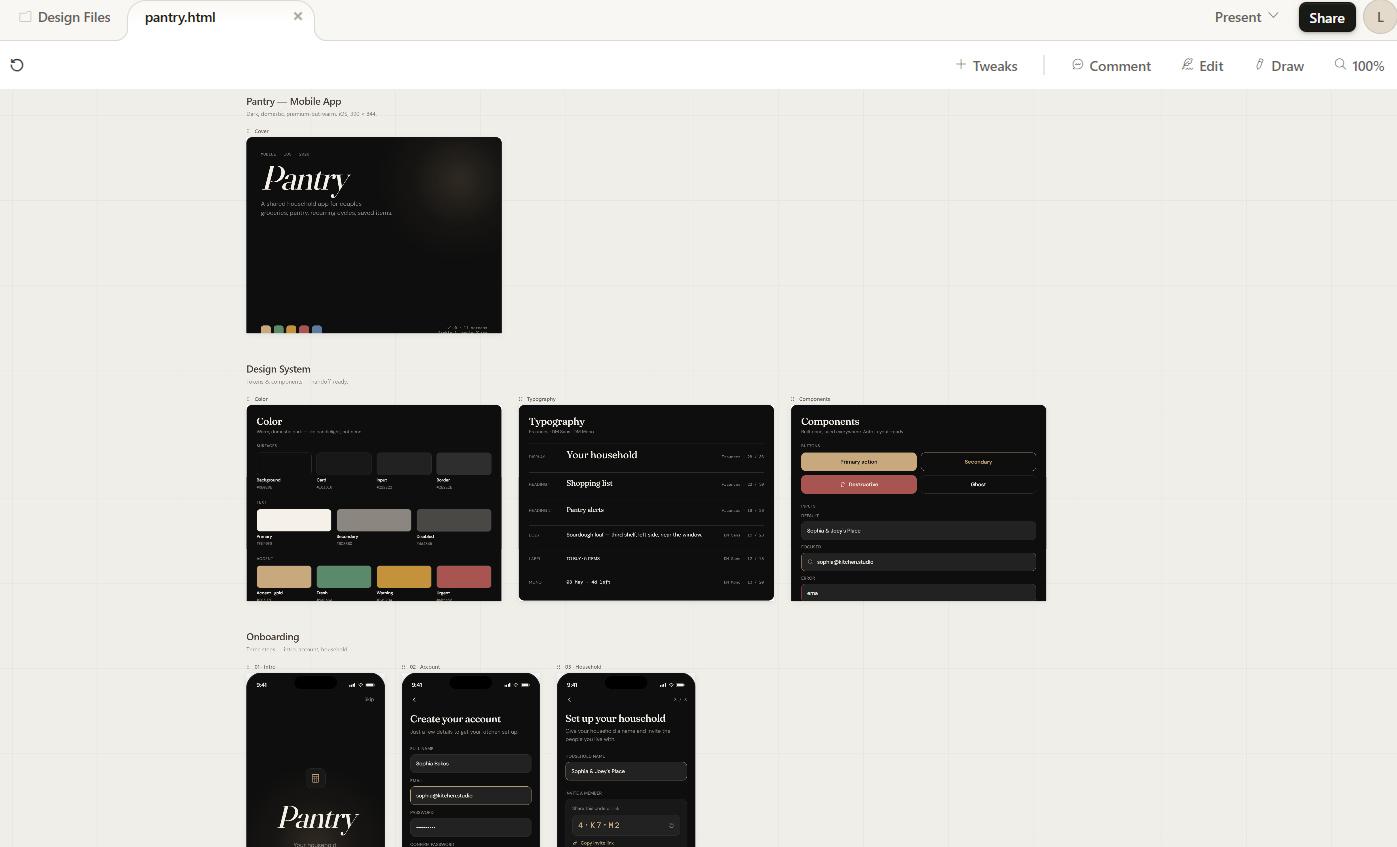The width and height of the screenshot is (1397, 847).
Task: Click the household name field on Household screen
Action: (x=626, y=772)
